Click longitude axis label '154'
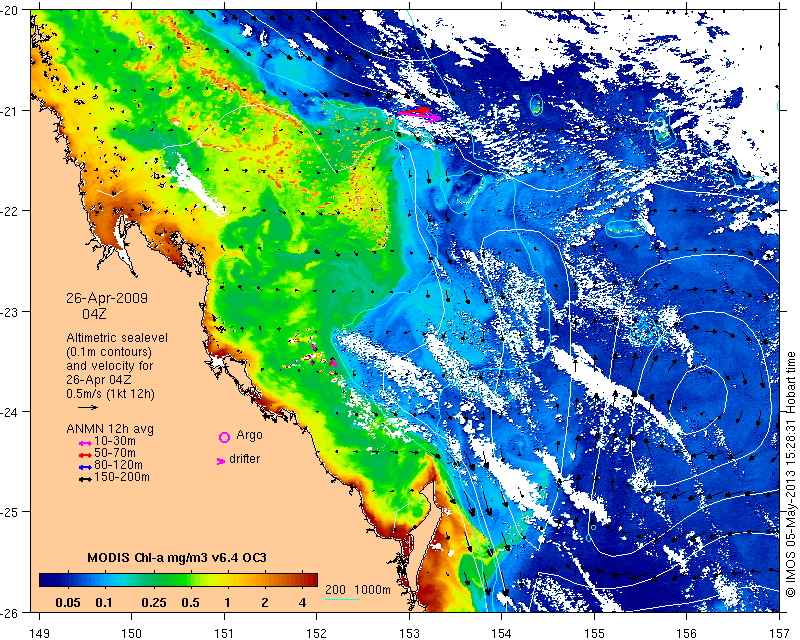This screenshot has height=640, width=800. pyautogui.click(x=502, y=633)
